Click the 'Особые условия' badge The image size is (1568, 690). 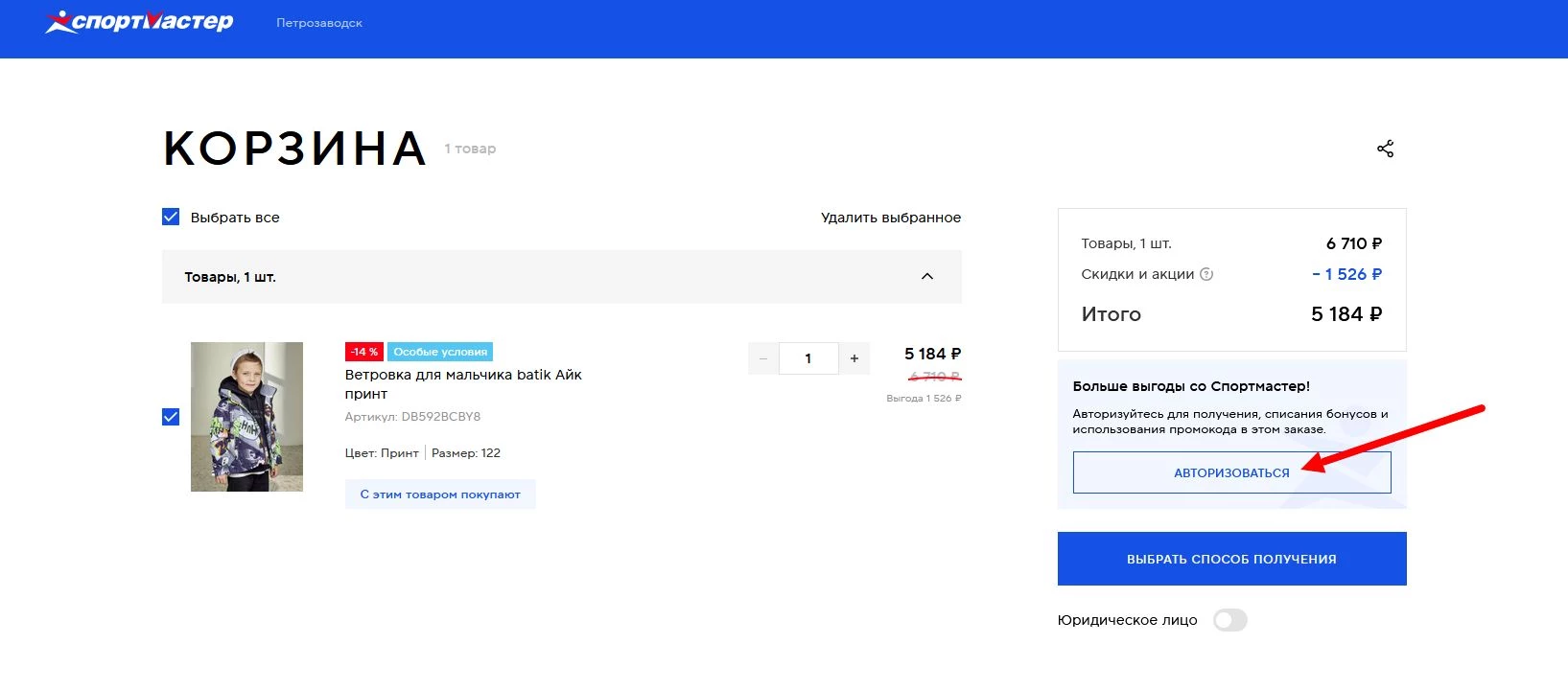pos(440,352)
